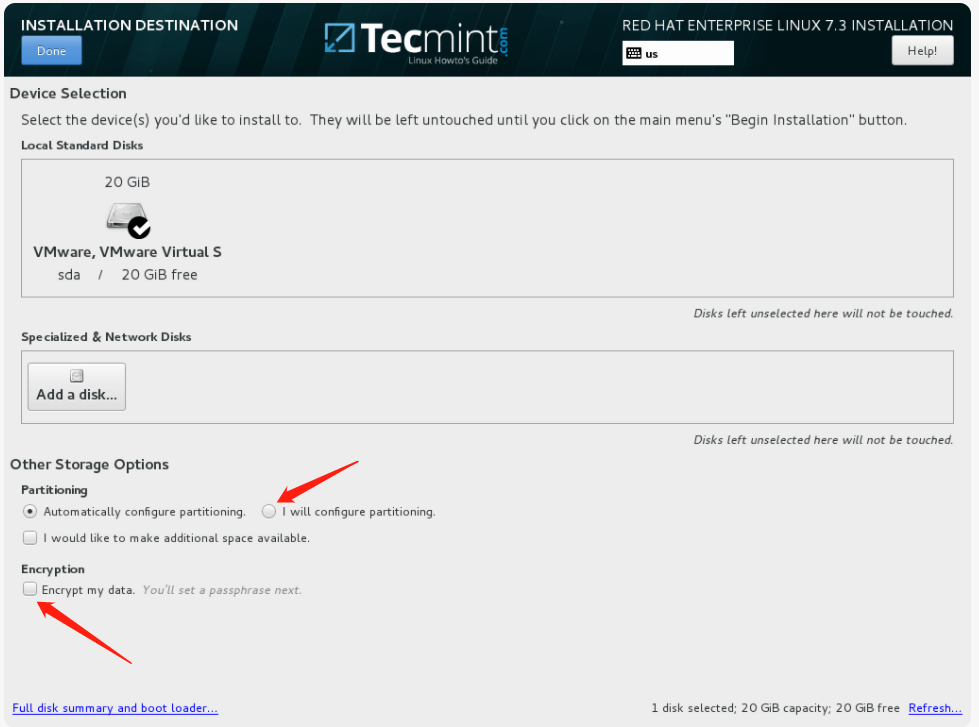Click the Device Selection heading
Screen dimensions: 979x727
tap(68, 94)
